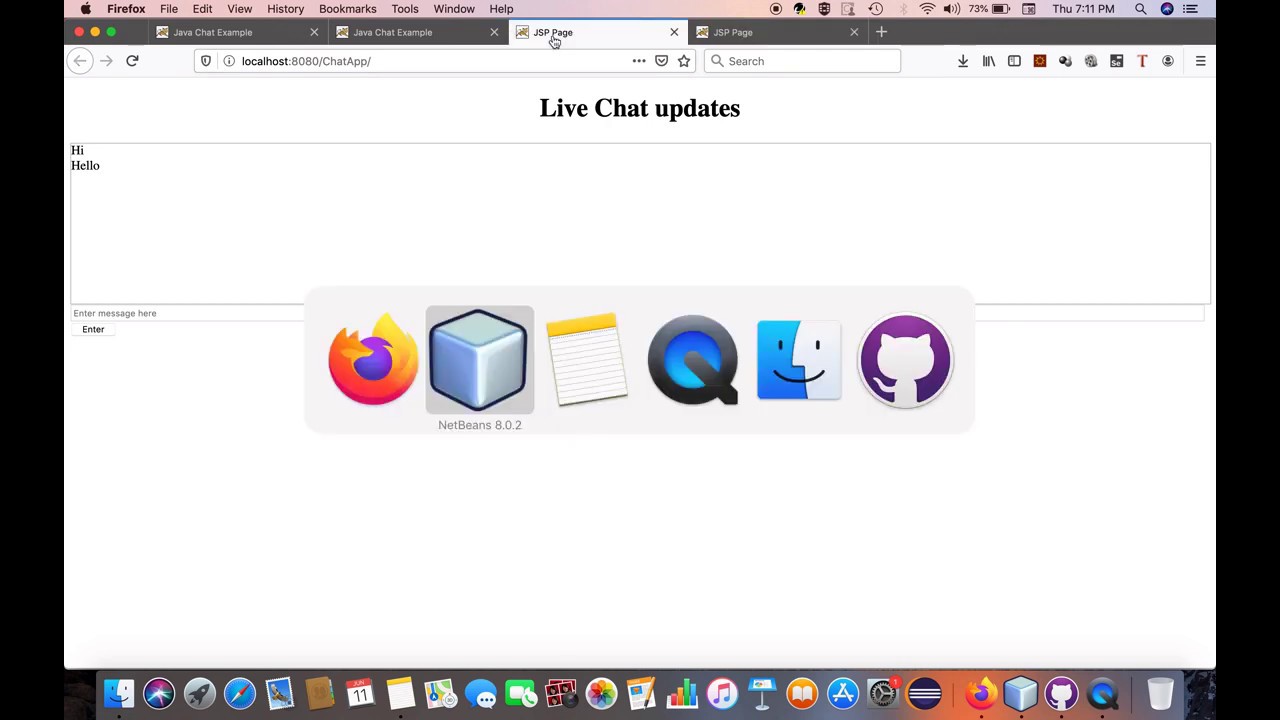Open Safari from the Dock
Viewport: 1280px width, 720px height.
click(240, 693)
